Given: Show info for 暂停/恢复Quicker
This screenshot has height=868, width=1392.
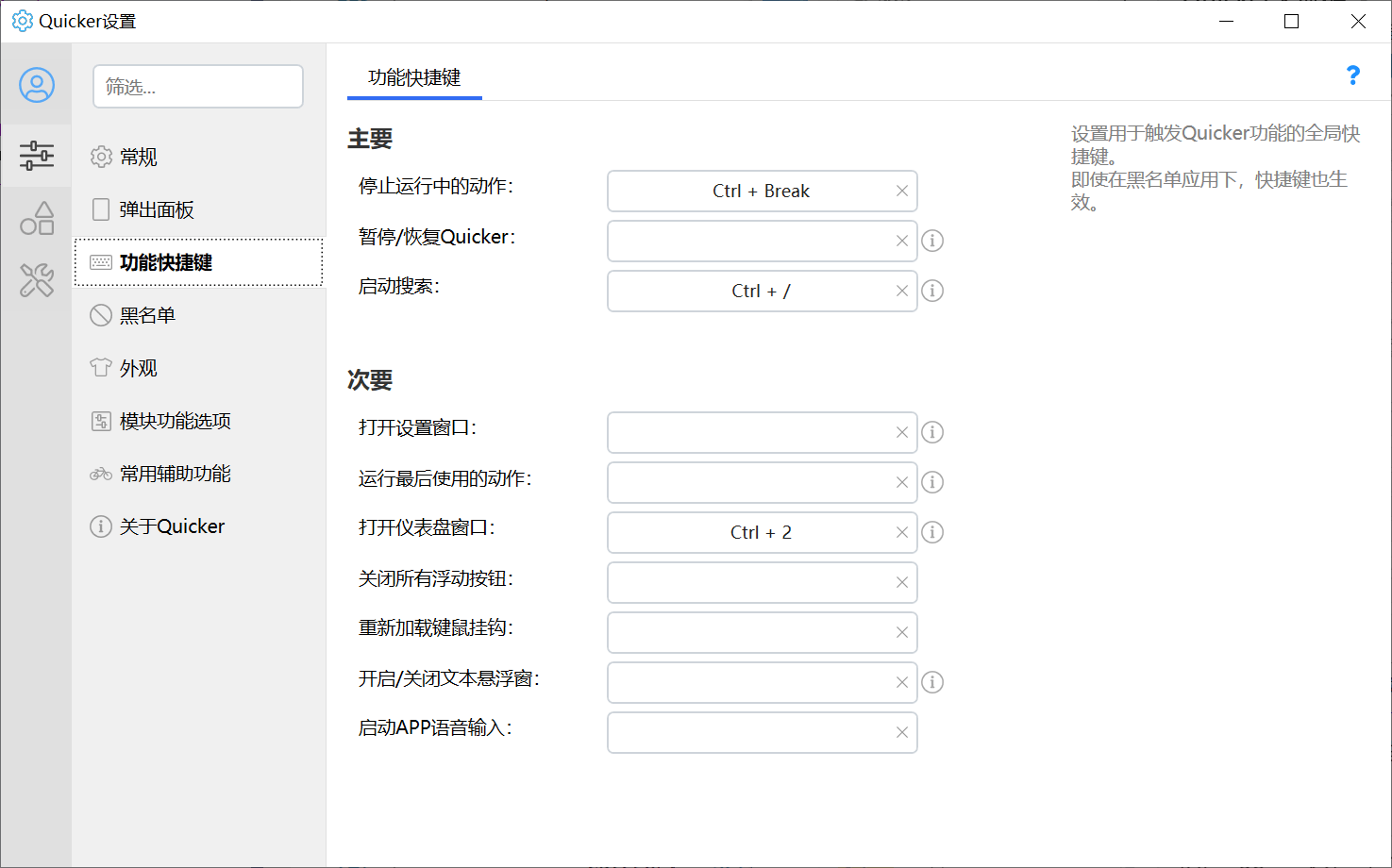Looking at the screenshot, I should [932, 241].
